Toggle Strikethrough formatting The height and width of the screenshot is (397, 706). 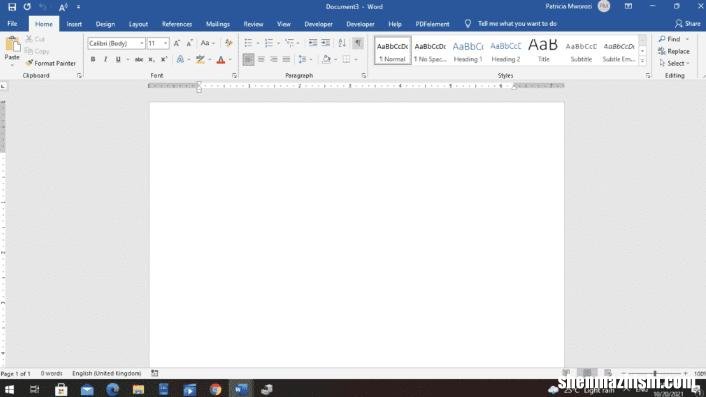(139, 59)
